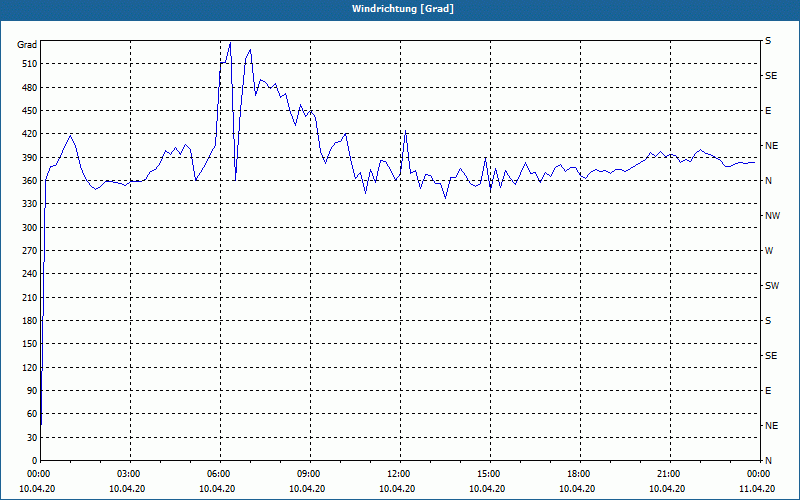Pick the 240 axis value
This screenshot has height=500, width=800.
(31, 274)
